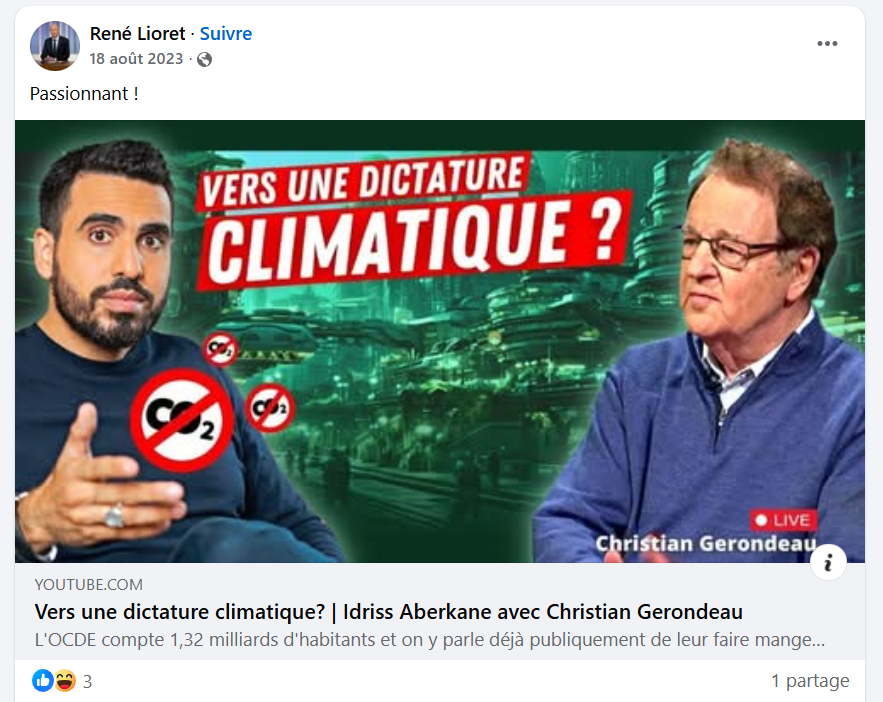
Task: Open the 18 août 2023 post timestamp
Action: (x=136, y=59)
